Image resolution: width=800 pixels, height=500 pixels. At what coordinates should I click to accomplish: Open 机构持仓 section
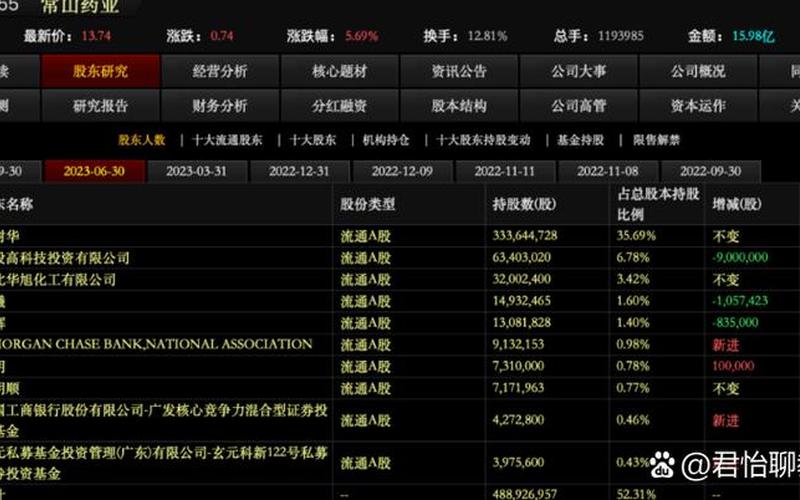(x=386, y=140)
